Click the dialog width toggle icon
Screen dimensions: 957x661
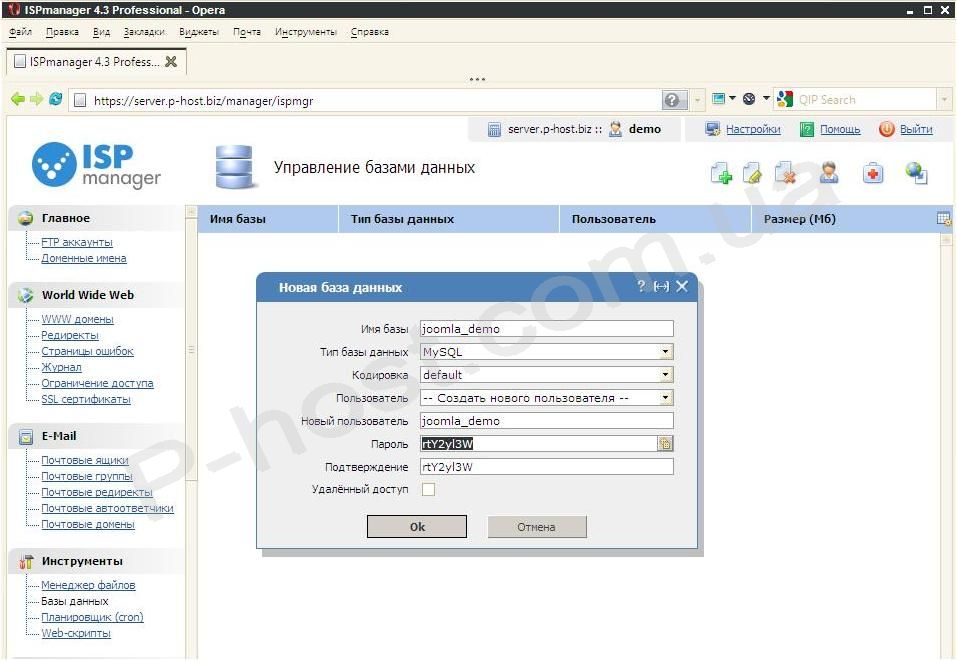tap(661, 286)
